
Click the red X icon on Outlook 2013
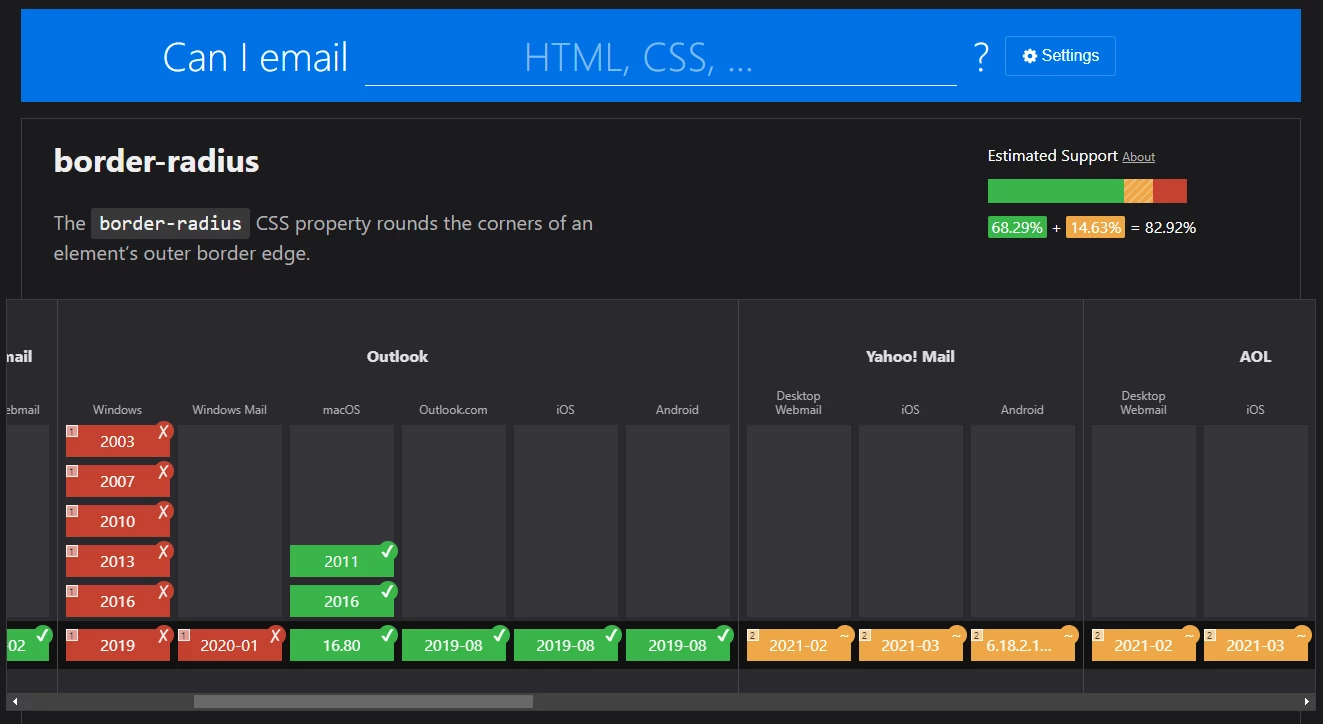(x=164, y=551)
